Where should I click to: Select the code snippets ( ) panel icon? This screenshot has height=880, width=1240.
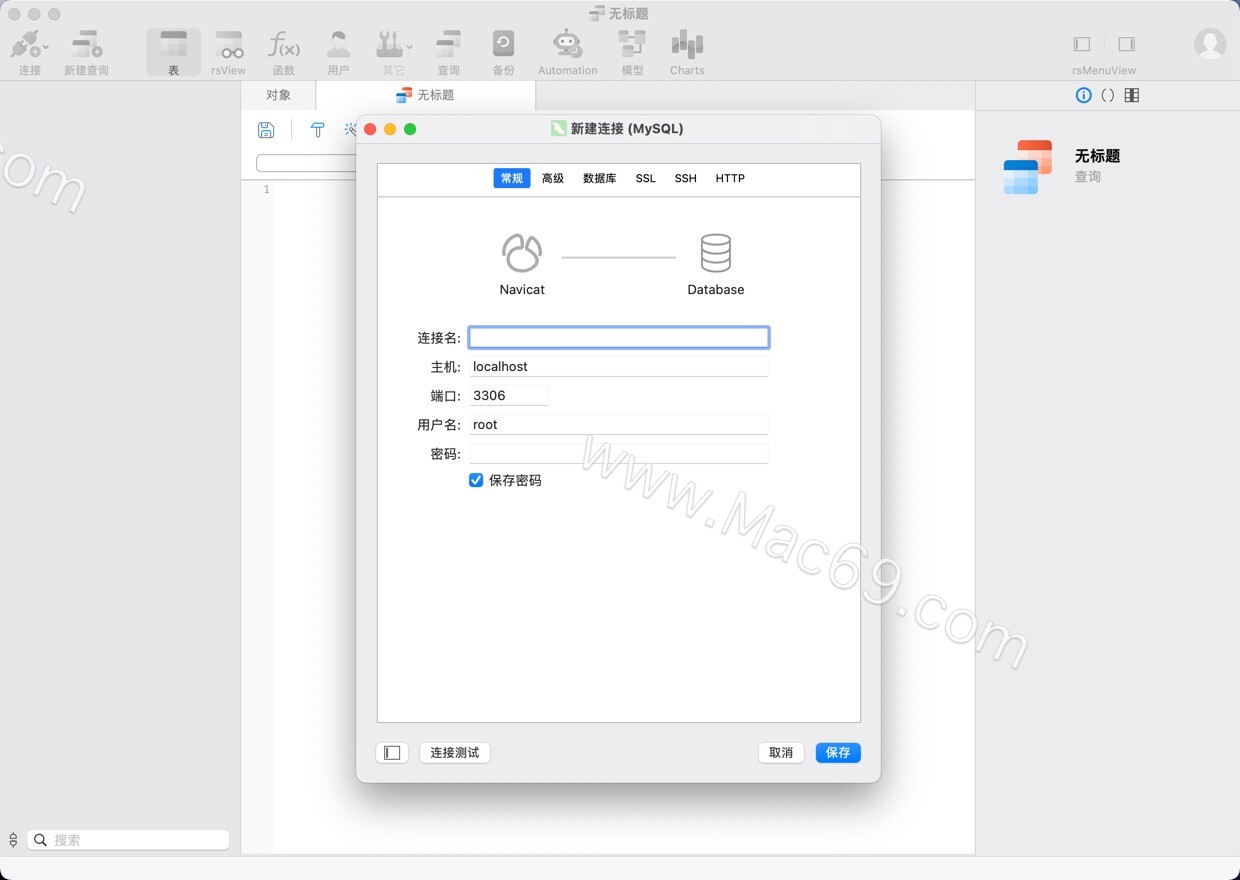(x=1107, y=95)
